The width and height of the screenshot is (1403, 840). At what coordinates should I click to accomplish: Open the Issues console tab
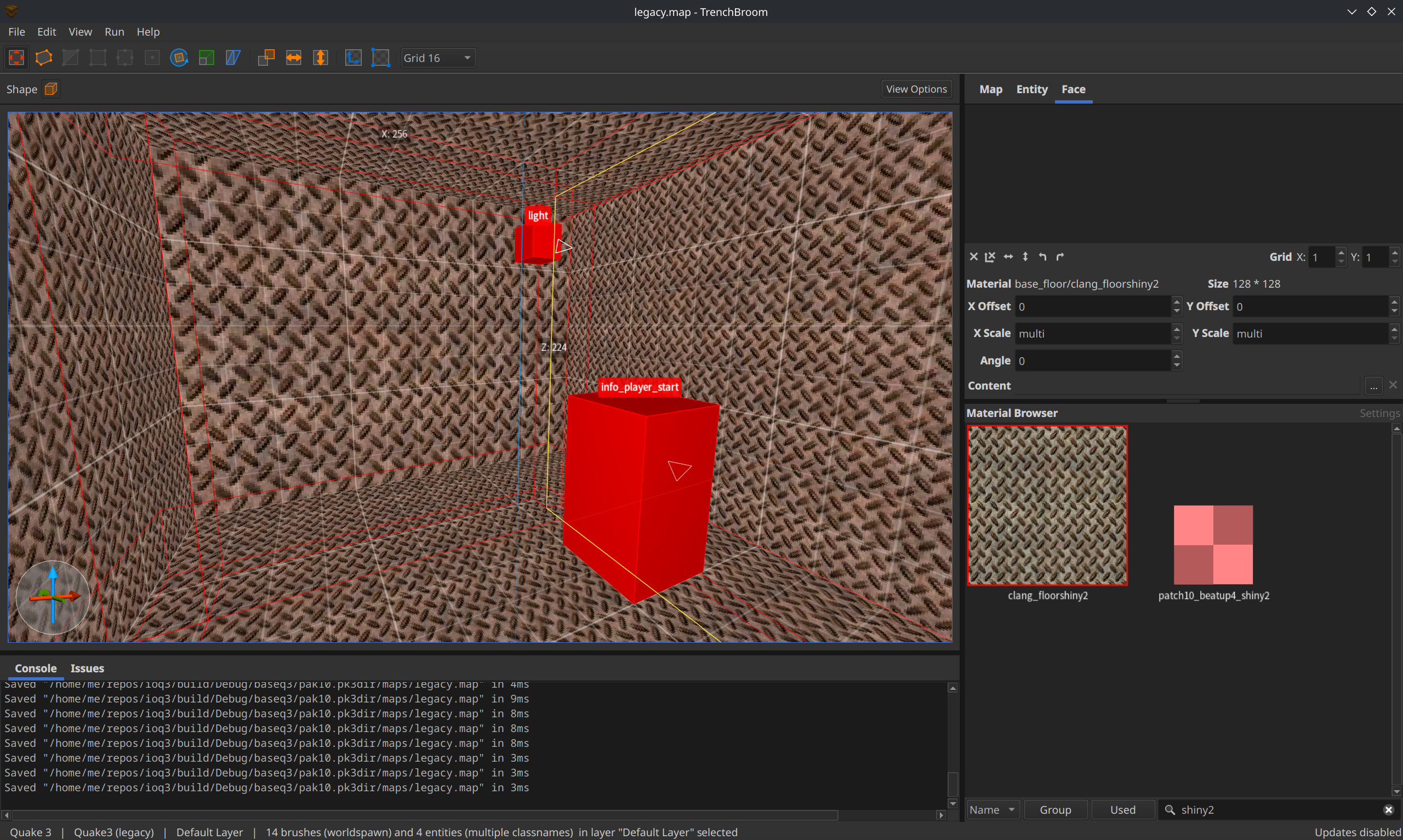coord(87,668)
